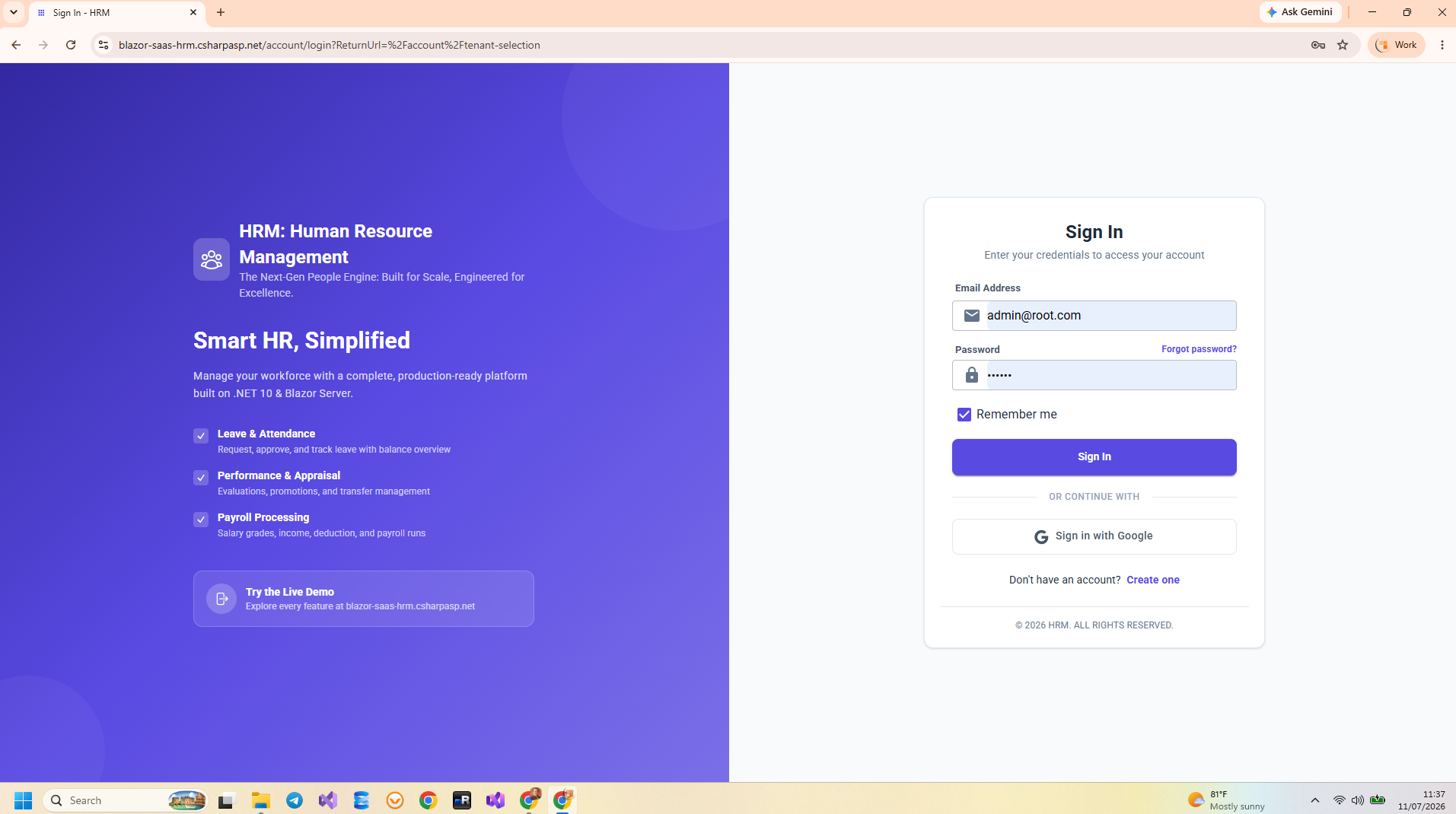This screenshot has width=1456, height=814.
Task: Click the OR CONTINUE WITH divider label
Action: coord(1094,497)
